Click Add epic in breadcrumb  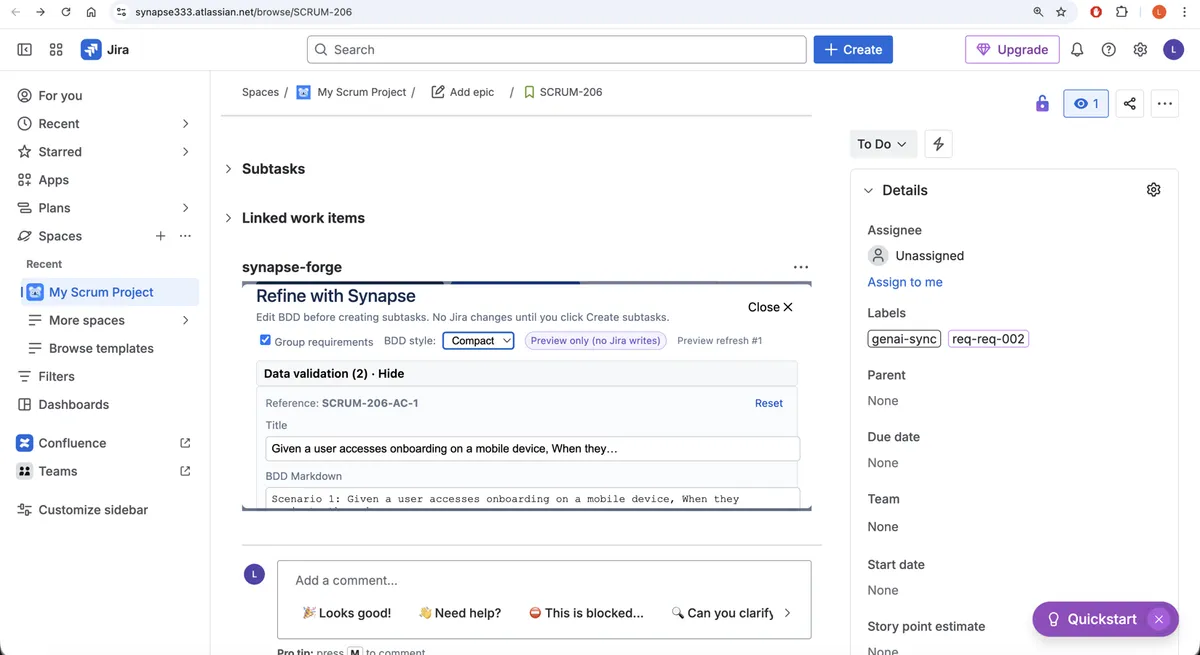[x=462, y=92]
